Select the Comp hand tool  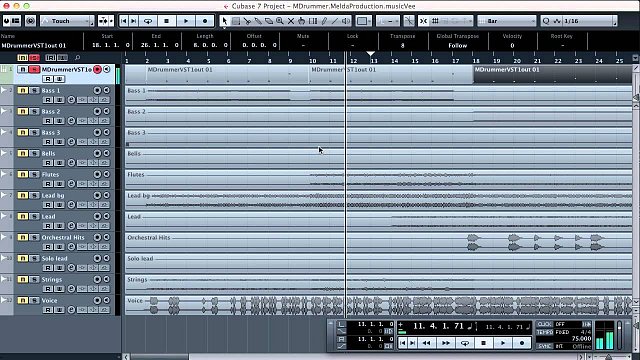pos(302,21)
